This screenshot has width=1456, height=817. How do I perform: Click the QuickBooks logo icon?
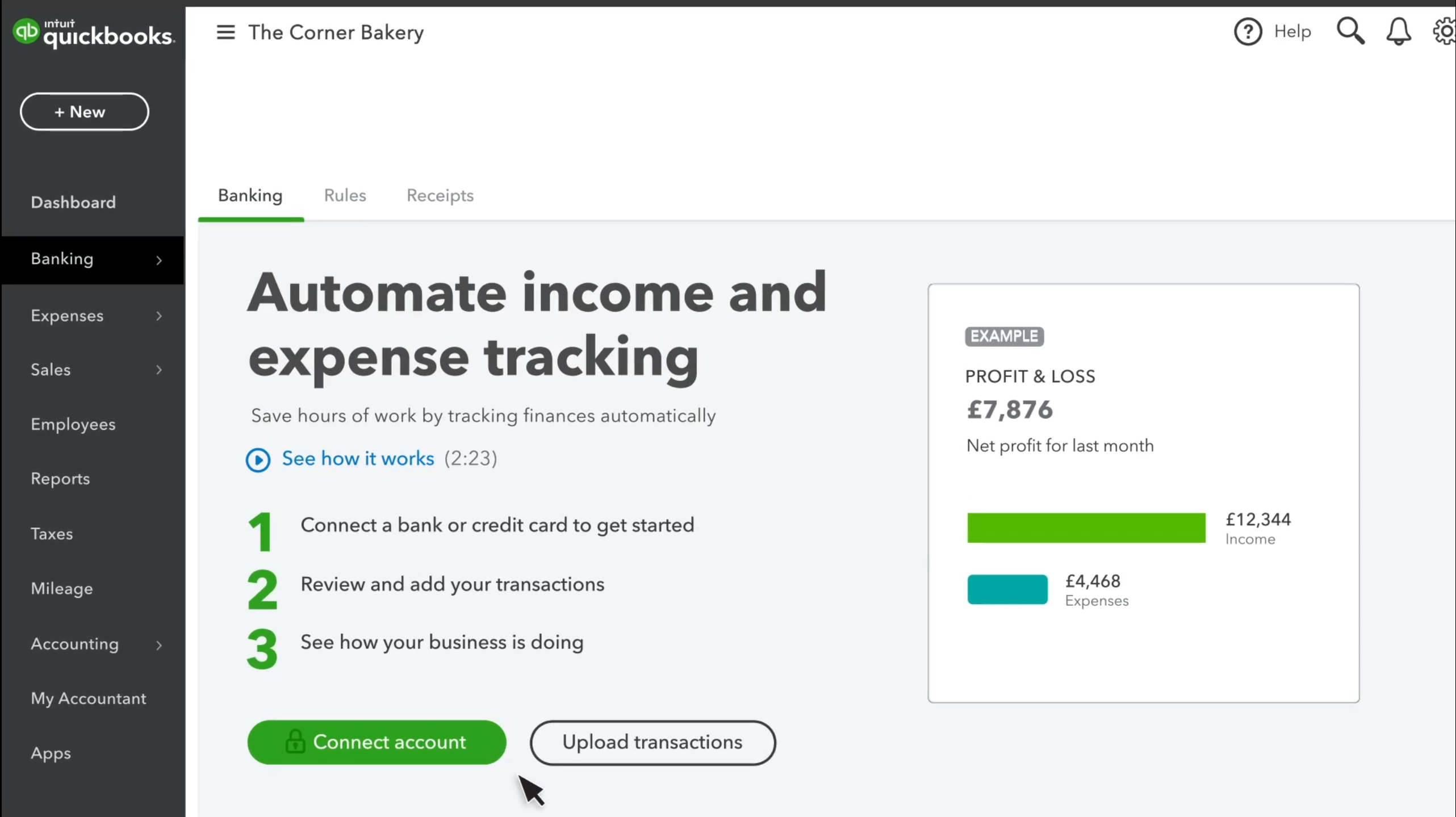click(x=26, y=31)
